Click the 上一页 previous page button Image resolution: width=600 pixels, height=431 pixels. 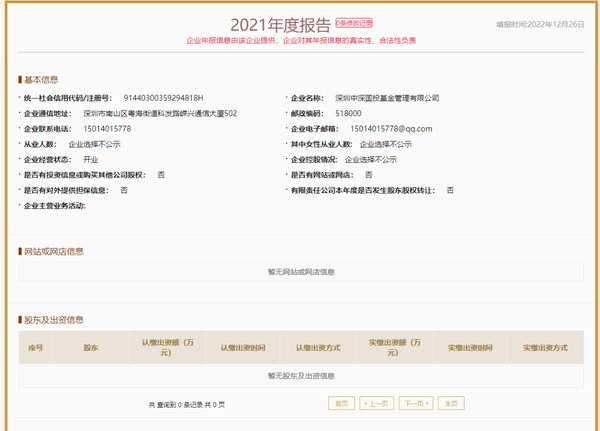[376, 403]
